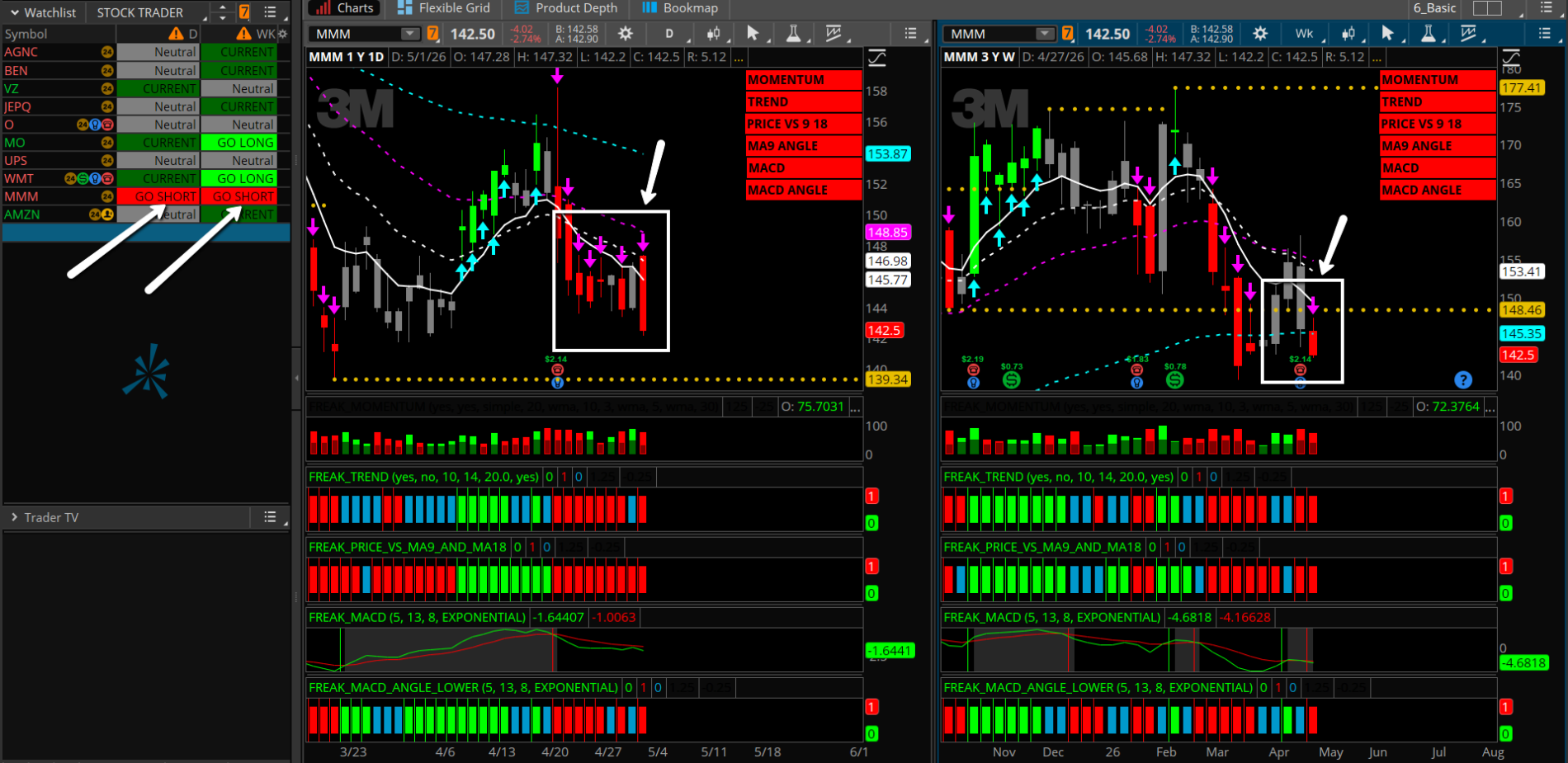Toggle the left chart price axis scale icon
This screenshot has height=763, width=1568.
pos(876,58)
